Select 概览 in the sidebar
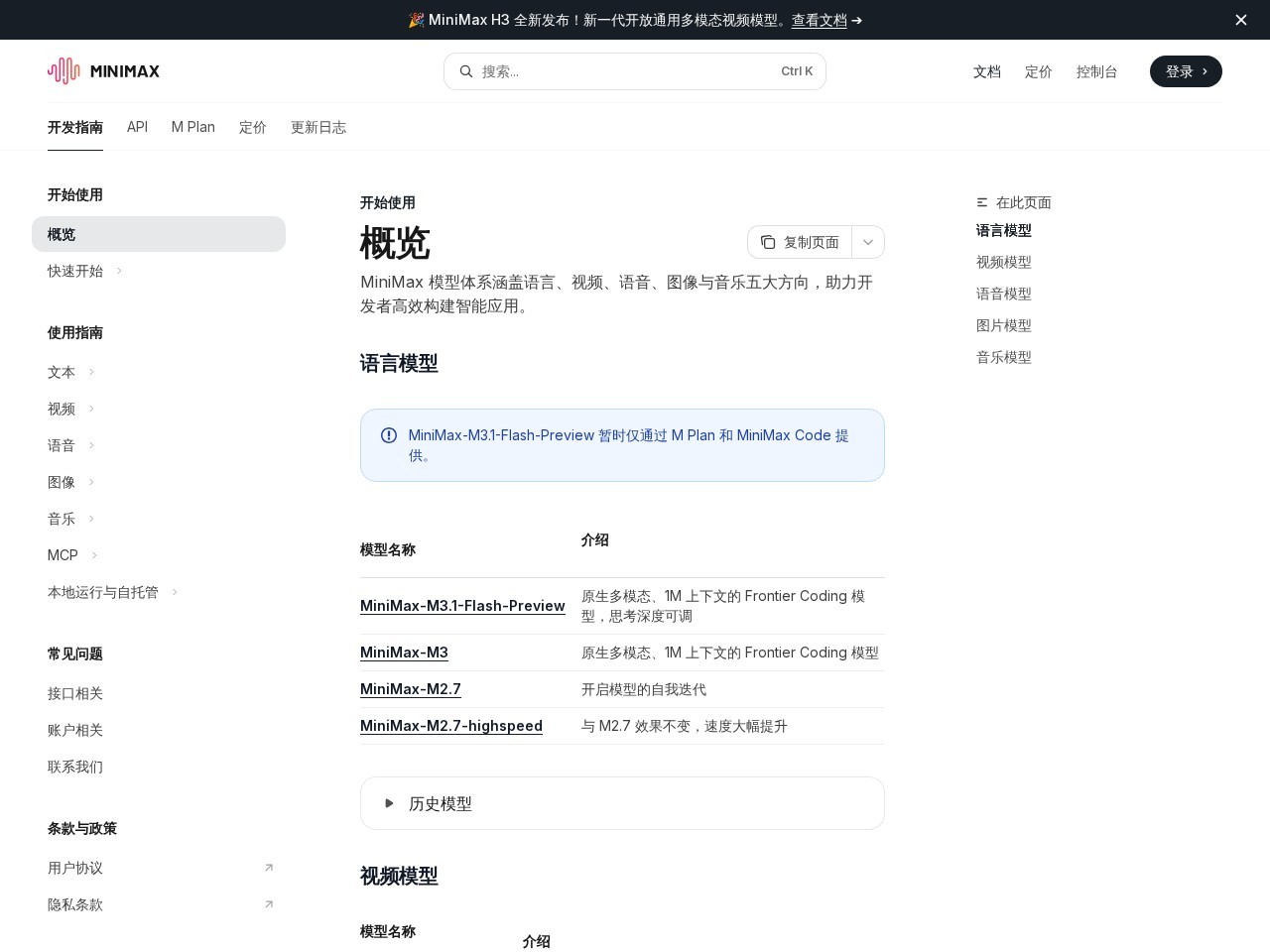 (159, 234)
